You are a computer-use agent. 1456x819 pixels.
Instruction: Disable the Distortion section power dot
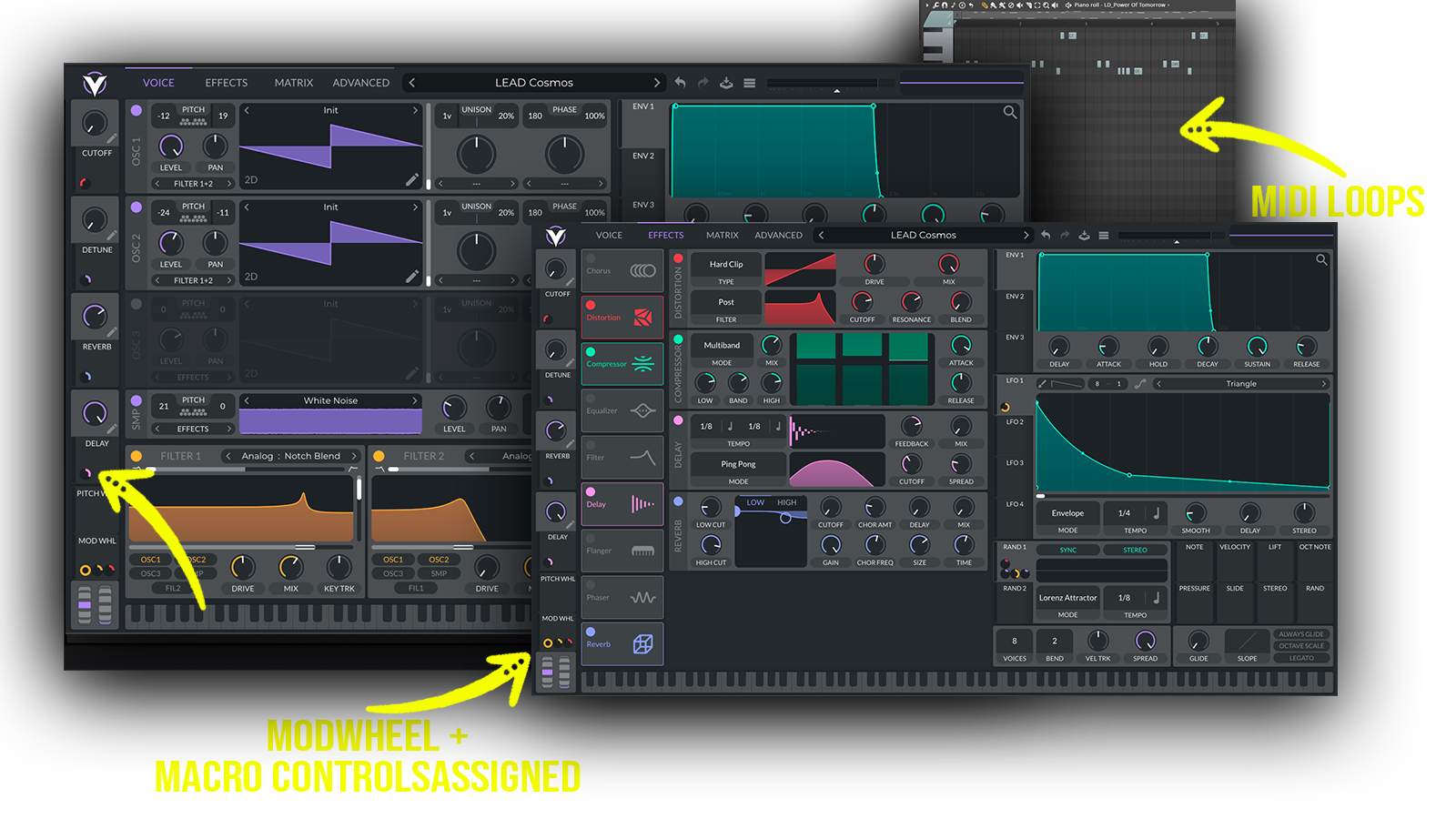pos(678,258)
